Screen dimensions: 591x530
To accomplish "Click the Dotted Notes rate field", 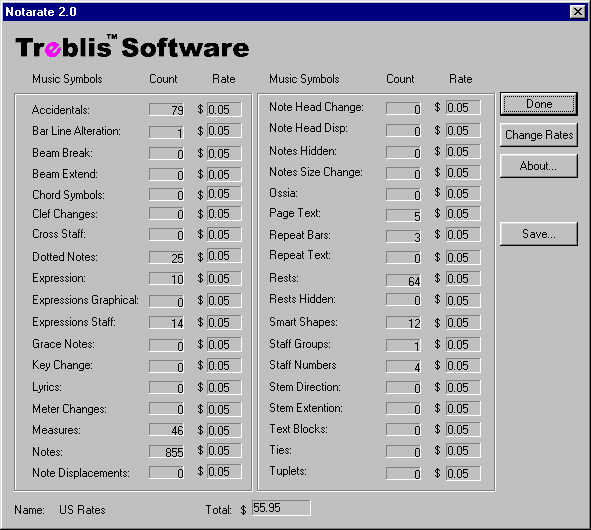I will tap(224, 256).
